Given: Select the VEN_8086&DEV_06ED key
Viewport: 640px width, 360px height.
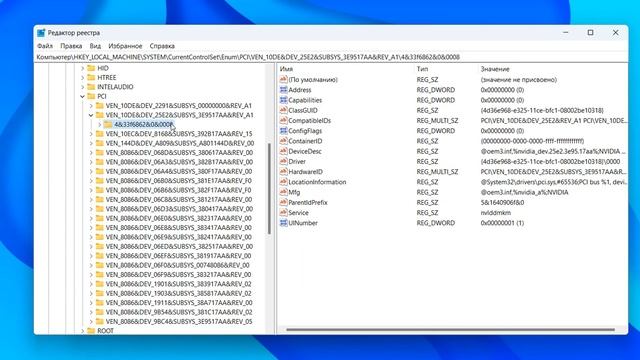Looking at the screenshot, I should pos(179,247).
